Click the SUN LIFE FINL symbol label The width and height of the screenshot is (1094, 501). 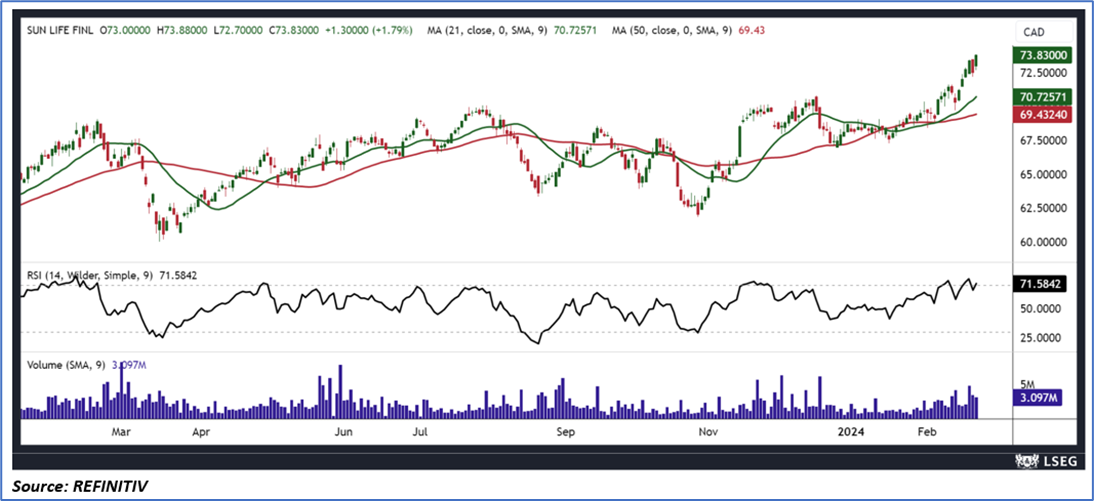(60, 31)
